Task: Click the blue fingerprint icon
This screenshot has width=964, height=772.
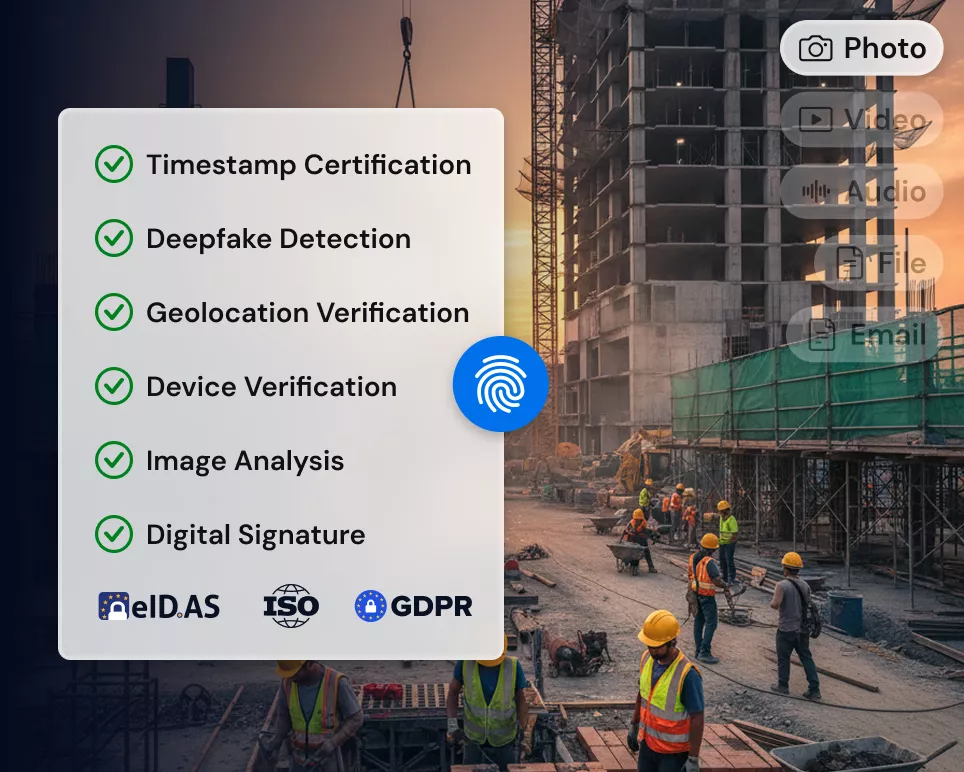Action: [501, 384]
